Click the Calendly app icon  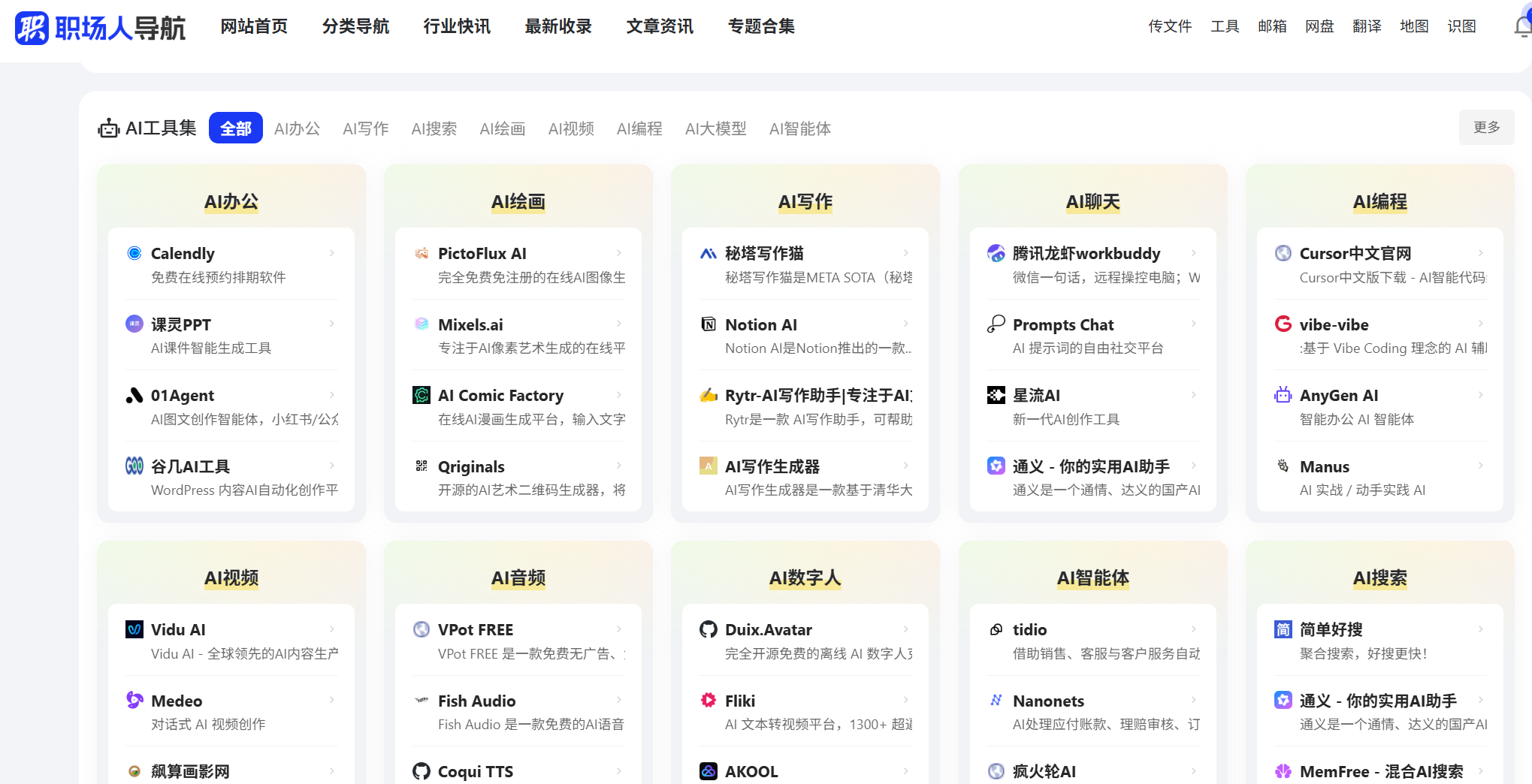pos(134,253)
